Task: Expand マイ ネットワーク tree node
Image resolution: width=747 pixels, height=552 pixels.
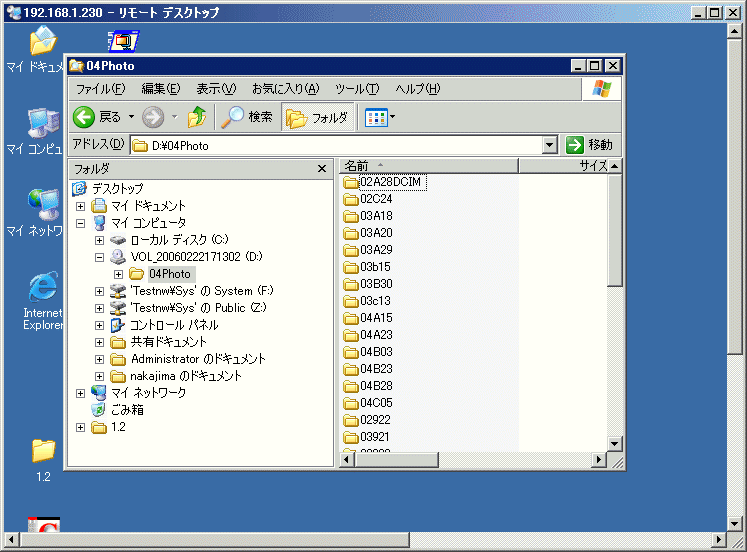Action: click(81, 393)
